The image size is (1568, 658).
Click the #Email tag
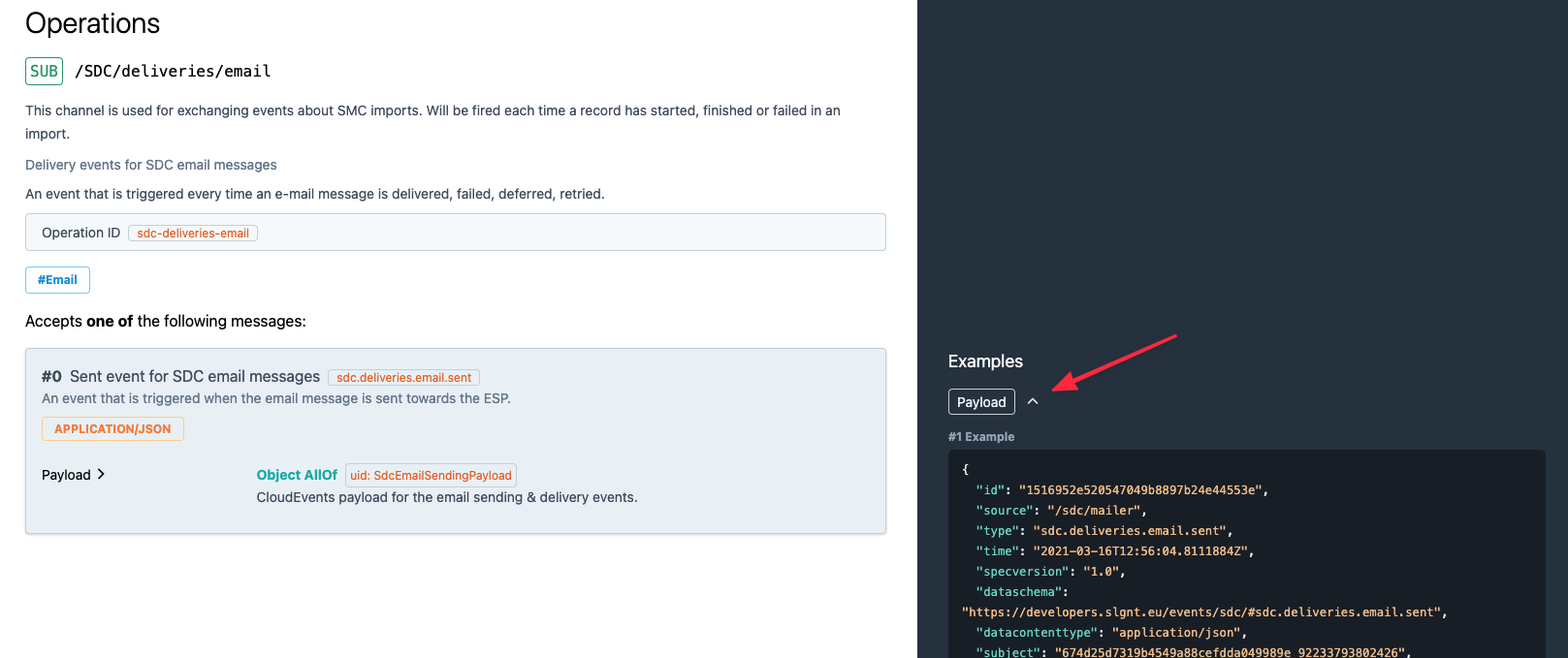click(57, 280)
